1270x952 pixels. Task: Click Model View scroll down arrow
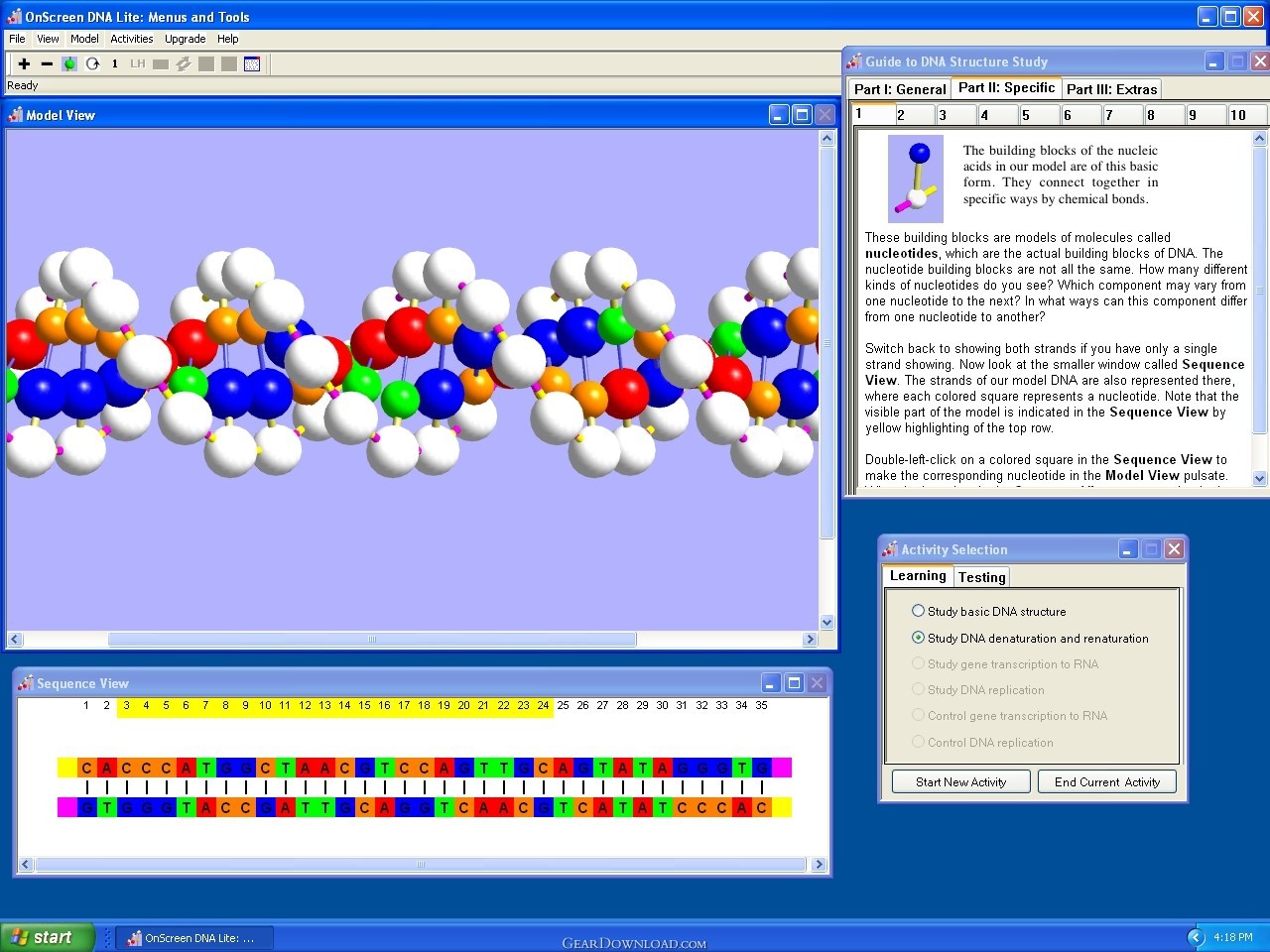point(827,622)
